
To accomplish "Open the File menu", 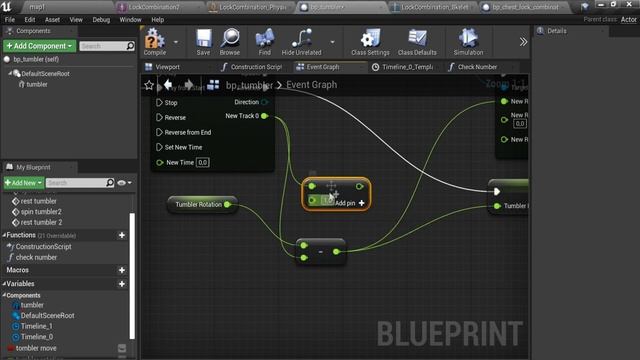I will coord(10,20).
